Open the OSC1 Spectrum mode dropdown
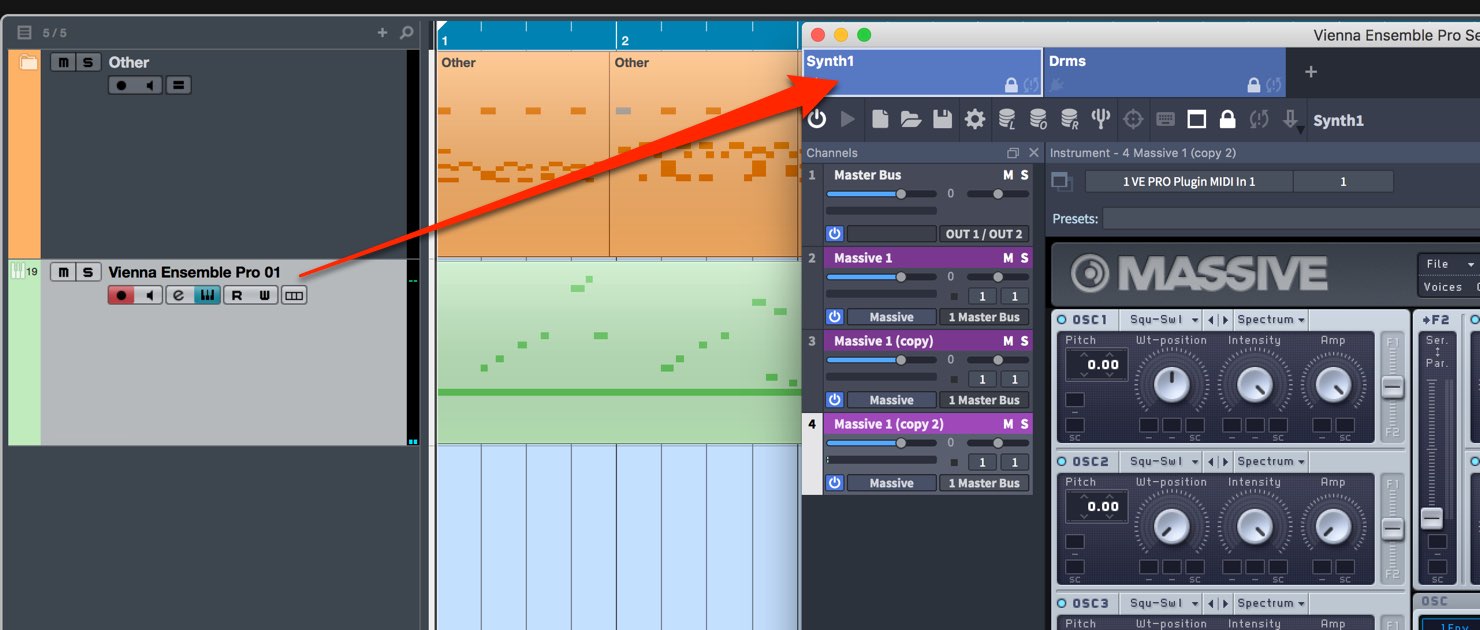 1272,320
